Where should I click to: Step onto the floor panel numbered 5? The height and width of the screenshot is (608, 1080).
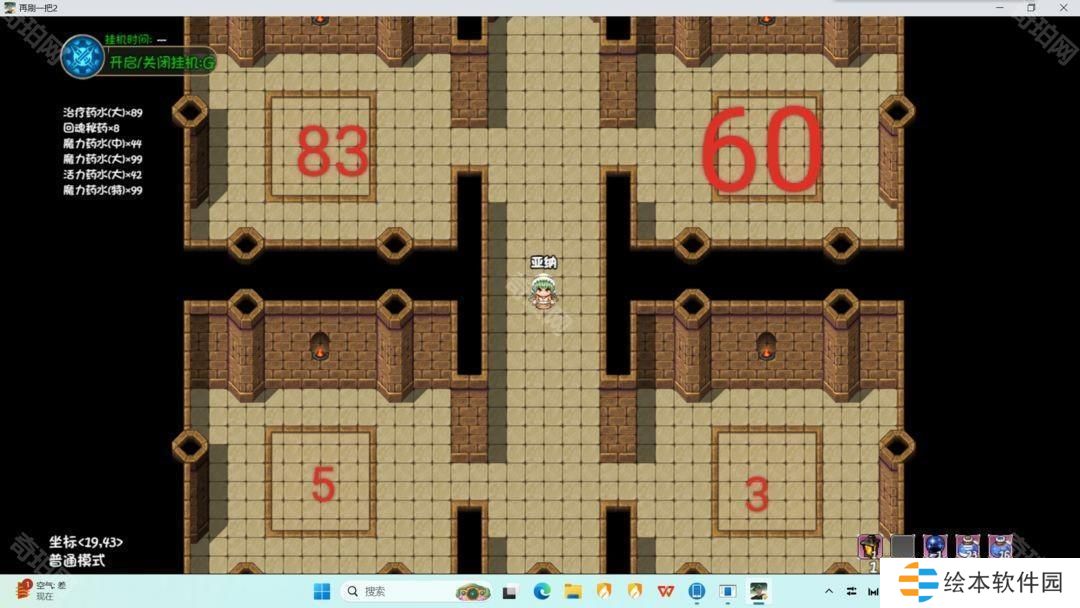(x=323, y=482)
